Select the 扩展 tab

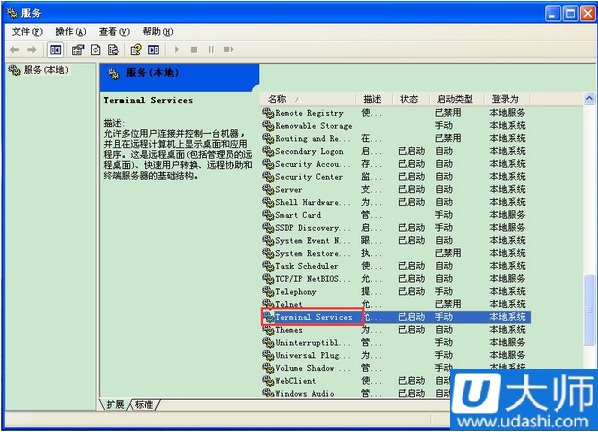pos(115,404)
